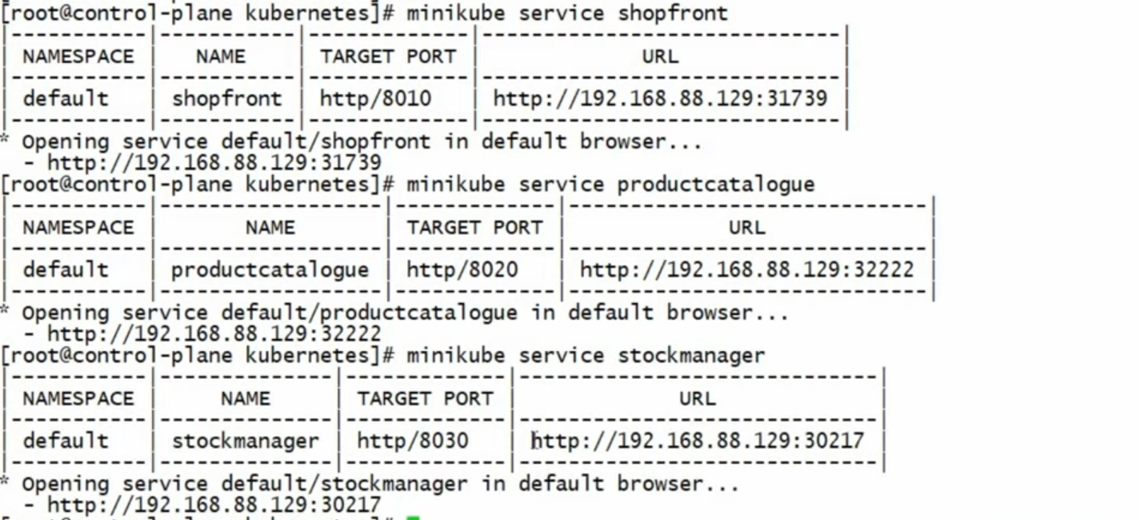The height and width of the screenshot is (520, 1139).
Task: Click the productcatalogue name cell
Action: pyautogui.click(x=270, y=270)
